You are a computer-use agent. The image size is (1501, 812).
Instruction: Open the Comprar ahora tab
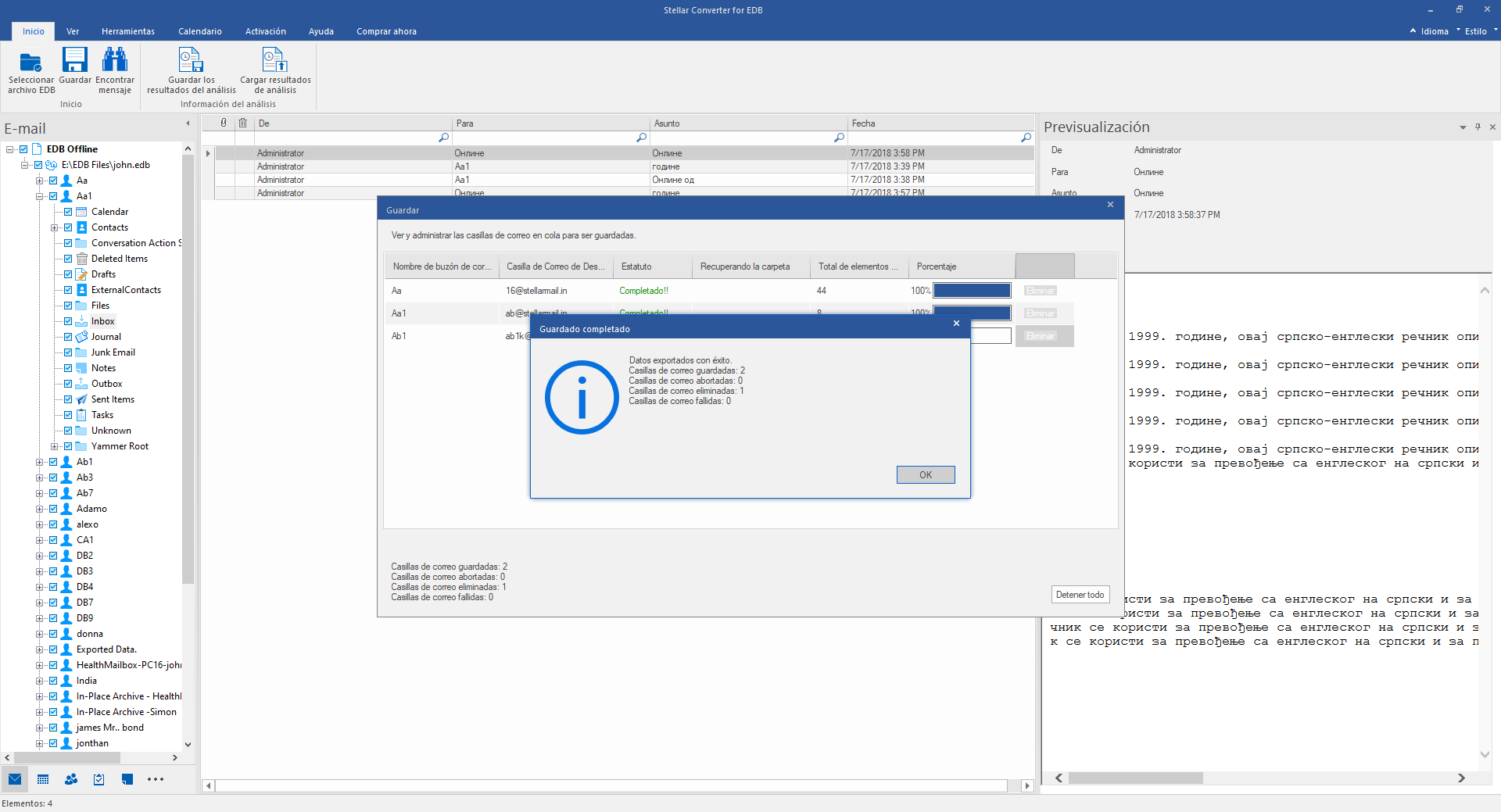[x=386, y=31]
